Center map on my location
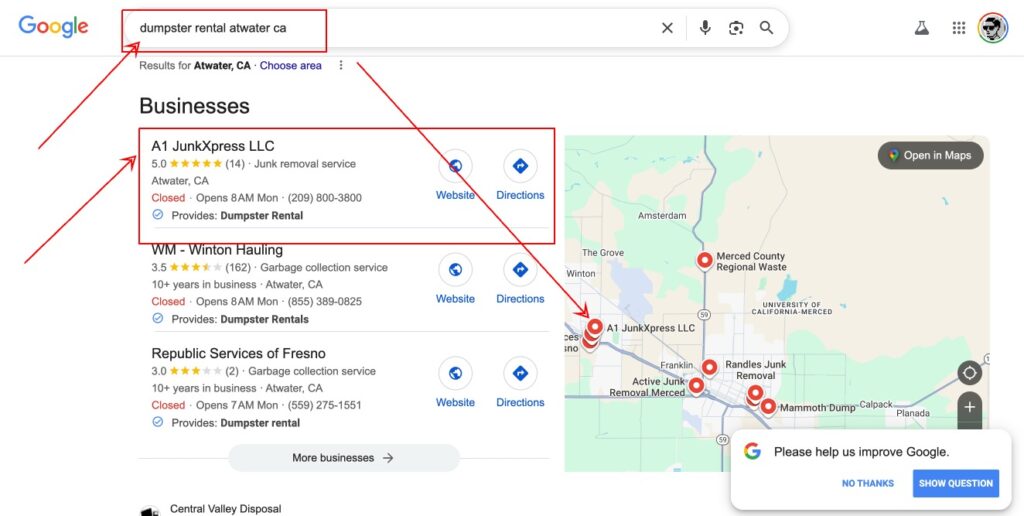This screenshot has height=516, width=1024. tap(969, 374)
